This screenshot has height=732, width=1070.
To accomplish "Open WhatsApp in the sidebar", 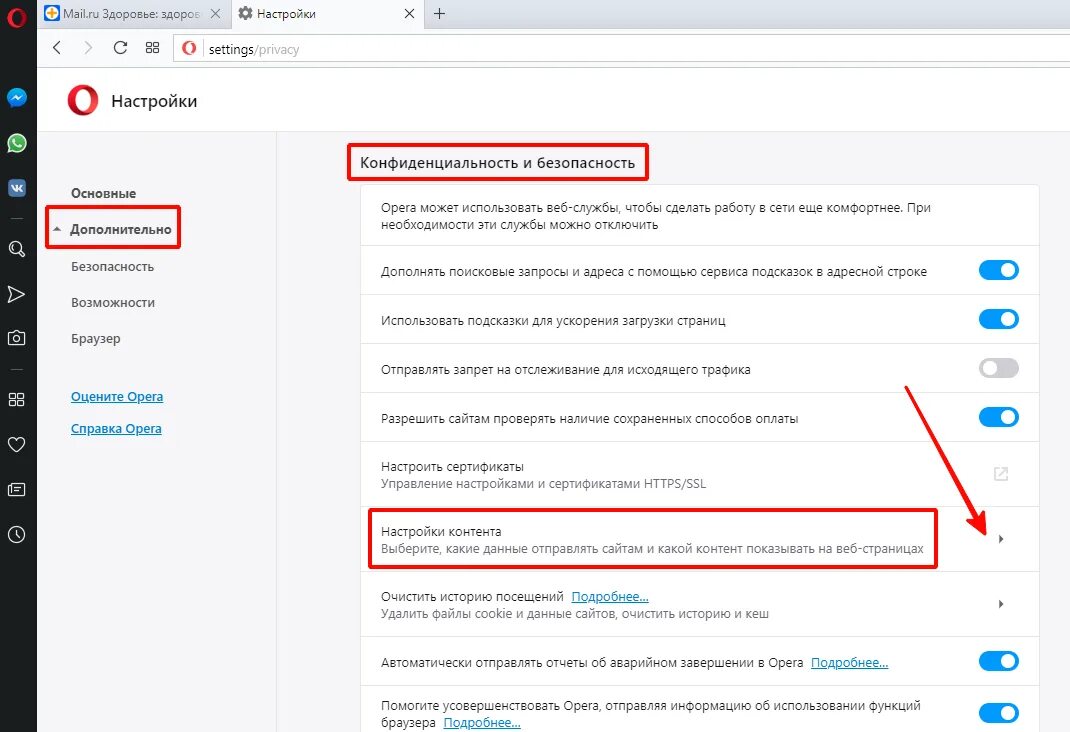I will coord(16,143).
